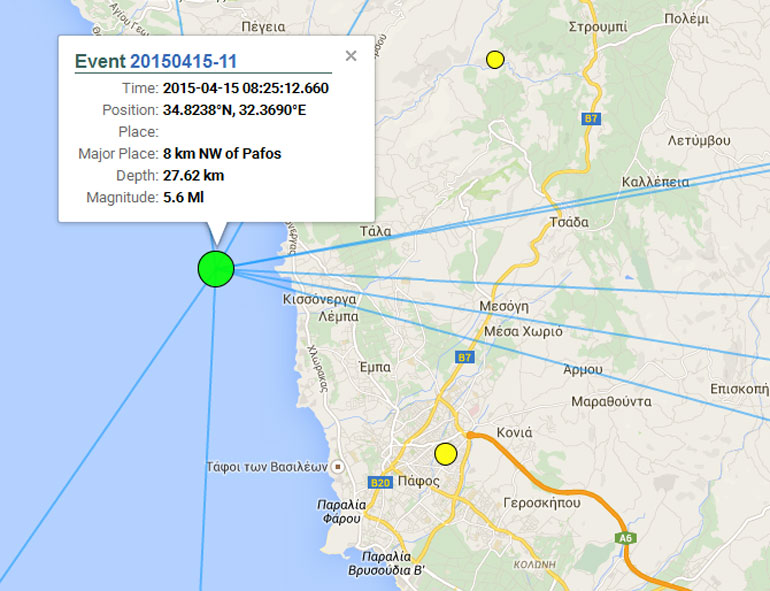This screenshot has width=770, height=591.
Task: Click the Πάφος city label
Action: coord(418,481)
